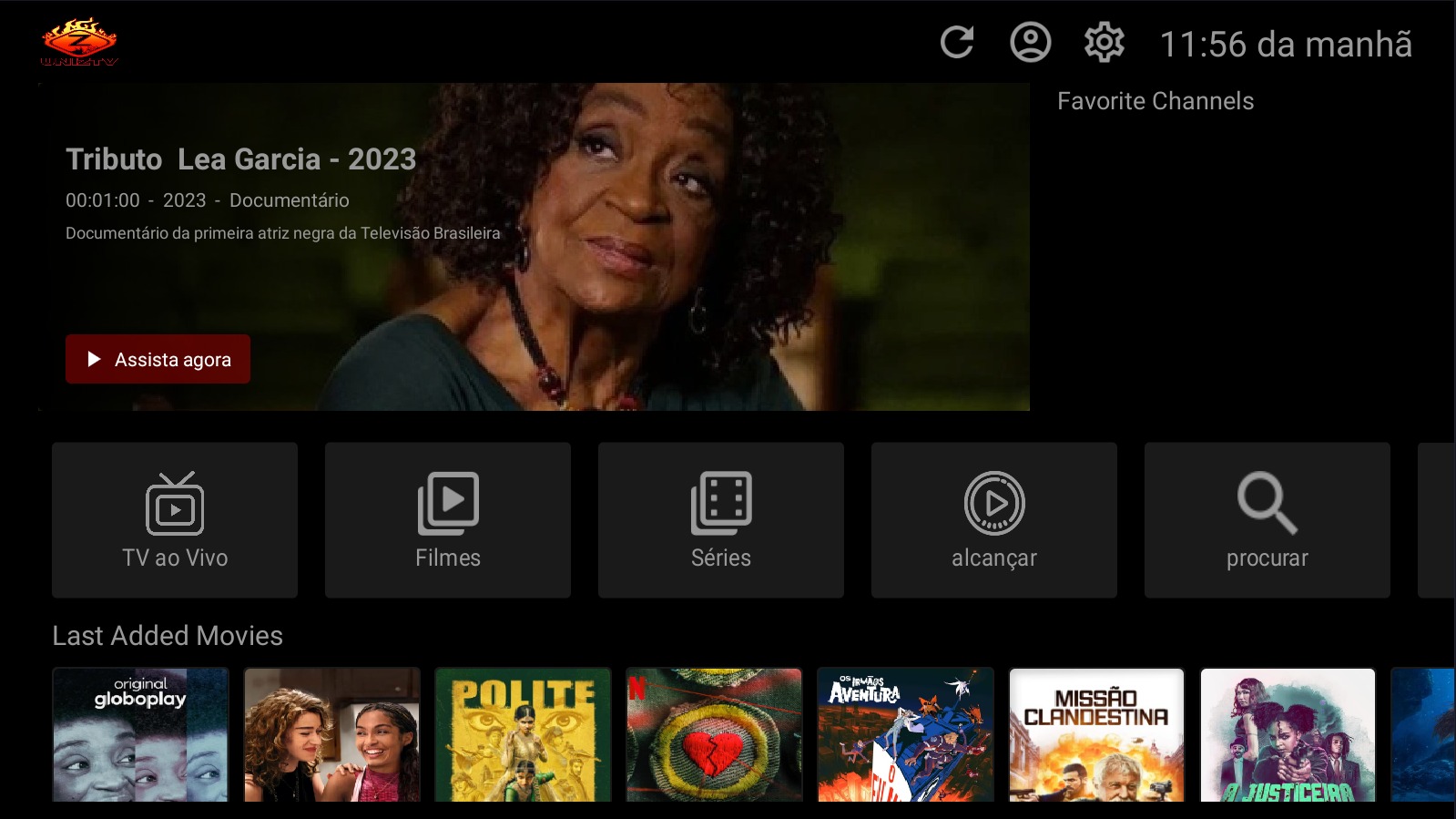Open the procurar search tile
This screenshot has height=819, width=1456.
point(1268,520)
